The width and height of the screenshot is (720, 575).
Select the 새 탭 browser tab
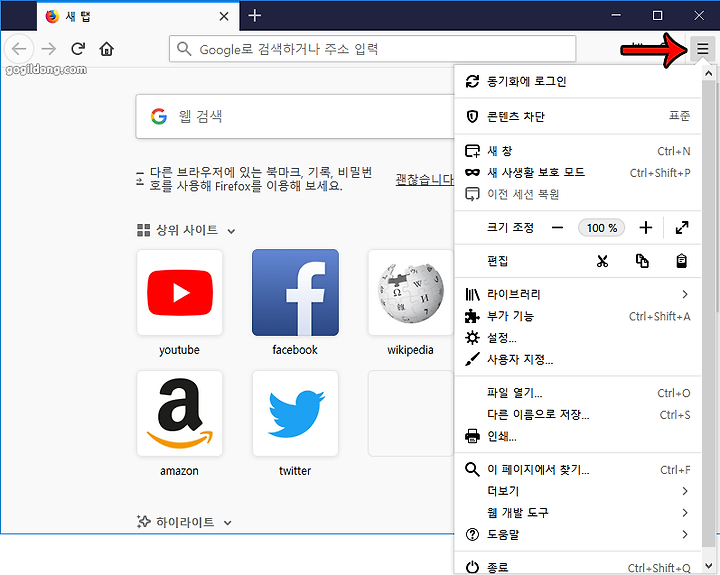[138, 17]
